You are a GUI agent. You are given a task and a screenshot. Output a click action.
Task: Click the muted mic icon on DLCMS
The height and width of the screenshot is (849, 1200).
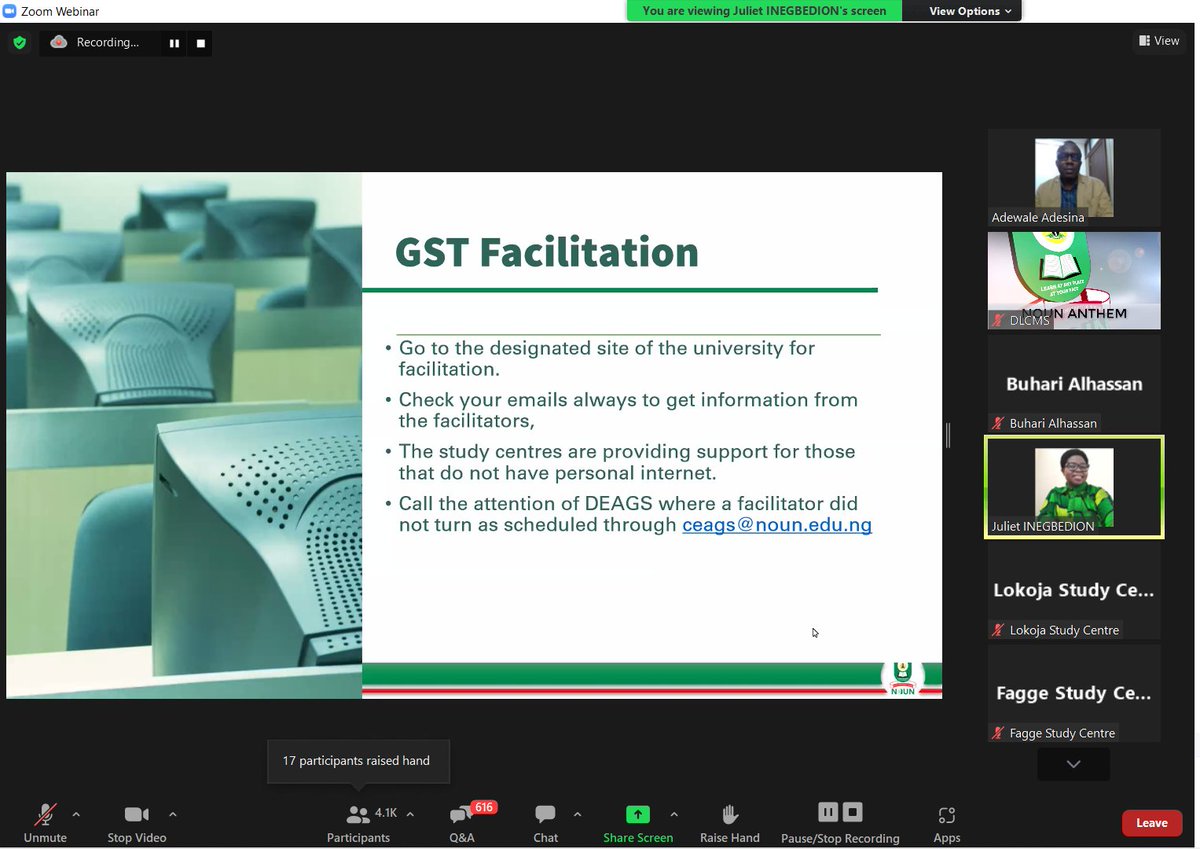coord(998,320)
